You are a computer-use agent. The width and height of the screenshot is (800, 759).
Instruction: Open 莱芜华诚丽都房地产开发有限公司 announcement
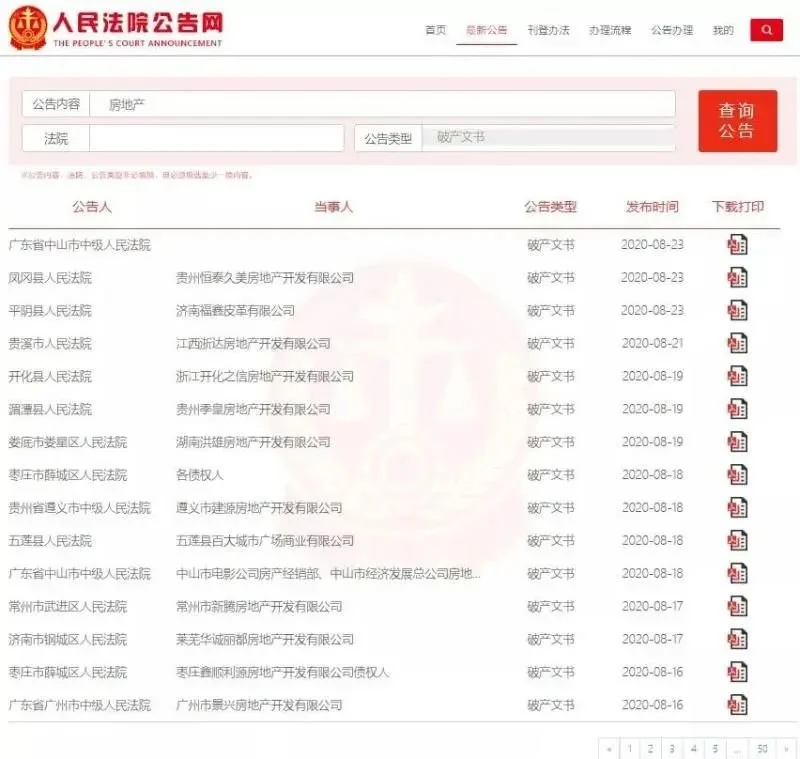265,640
